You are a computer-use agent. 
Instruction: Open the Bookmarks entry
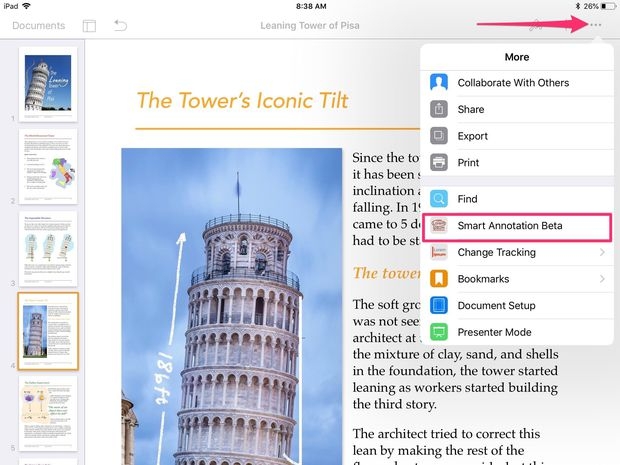[x=517, y=279]
